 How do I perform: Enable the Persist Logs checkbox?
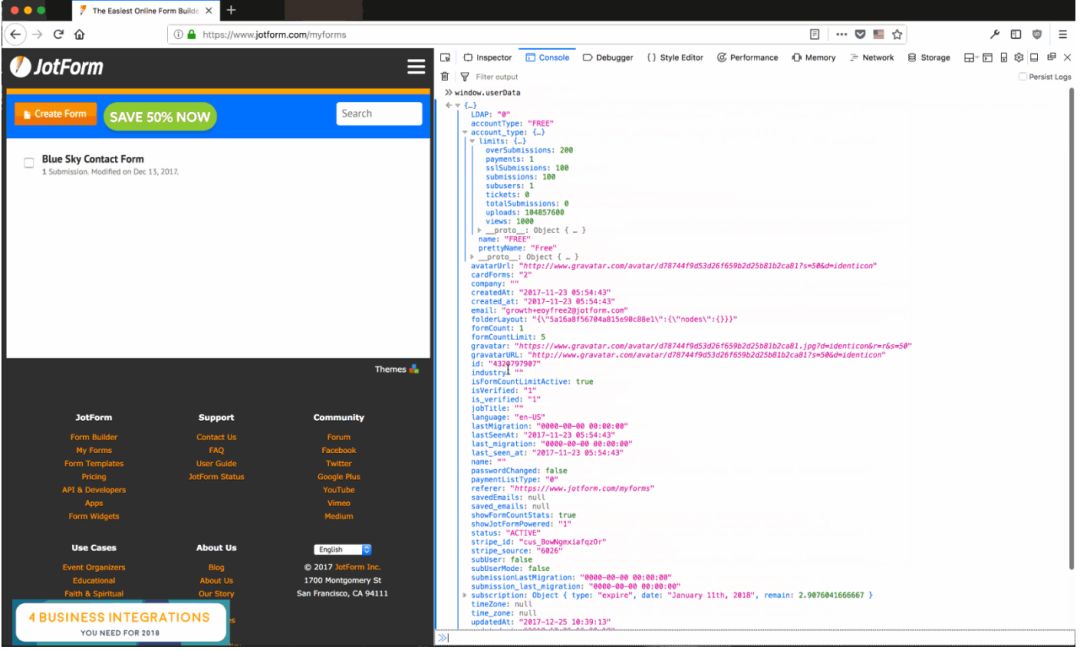point(1023,77)
